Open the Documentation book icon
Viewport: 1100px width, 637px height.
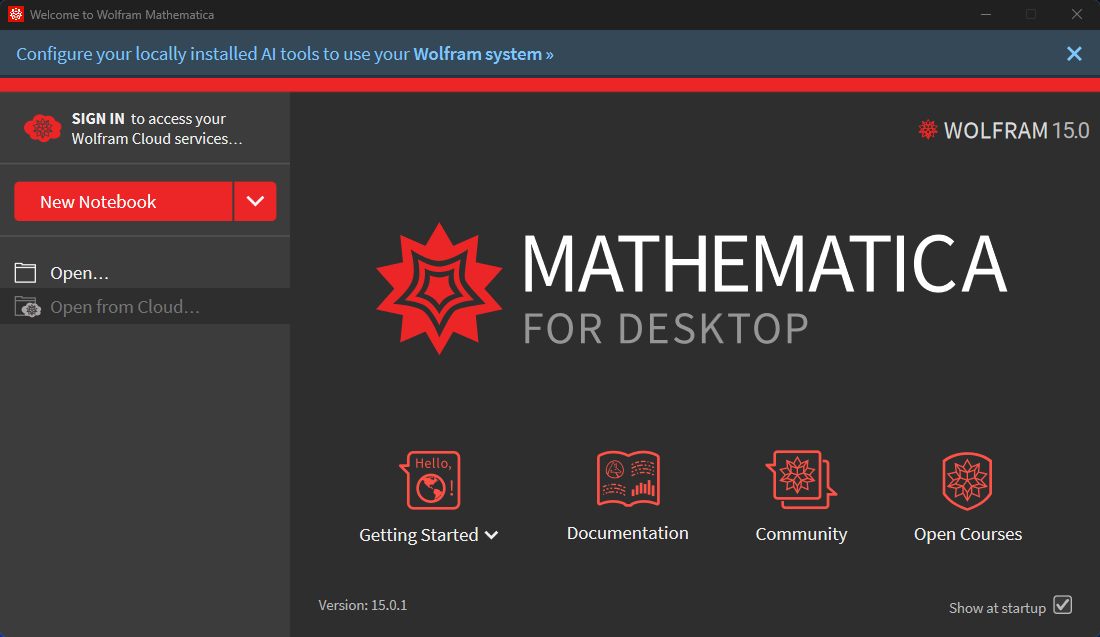click(628, 478)
